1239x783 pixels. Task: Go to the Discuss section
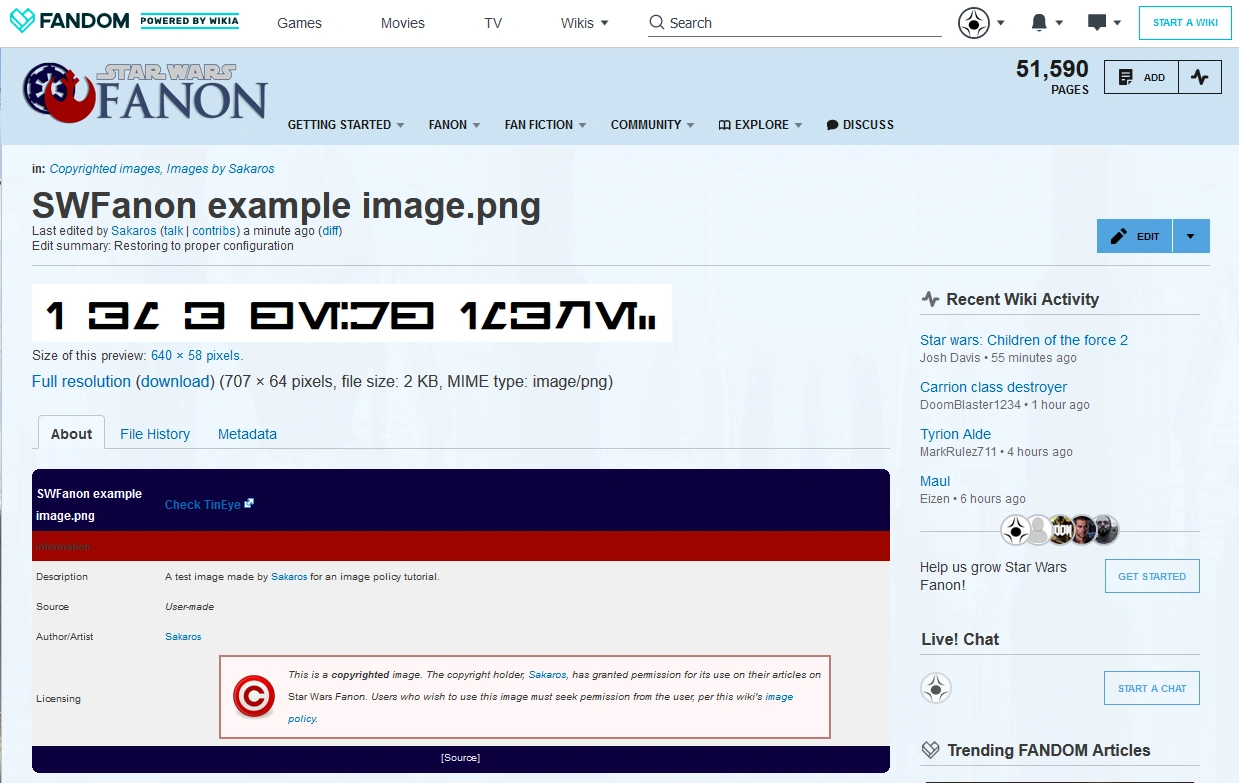click(x=860, y=125)
